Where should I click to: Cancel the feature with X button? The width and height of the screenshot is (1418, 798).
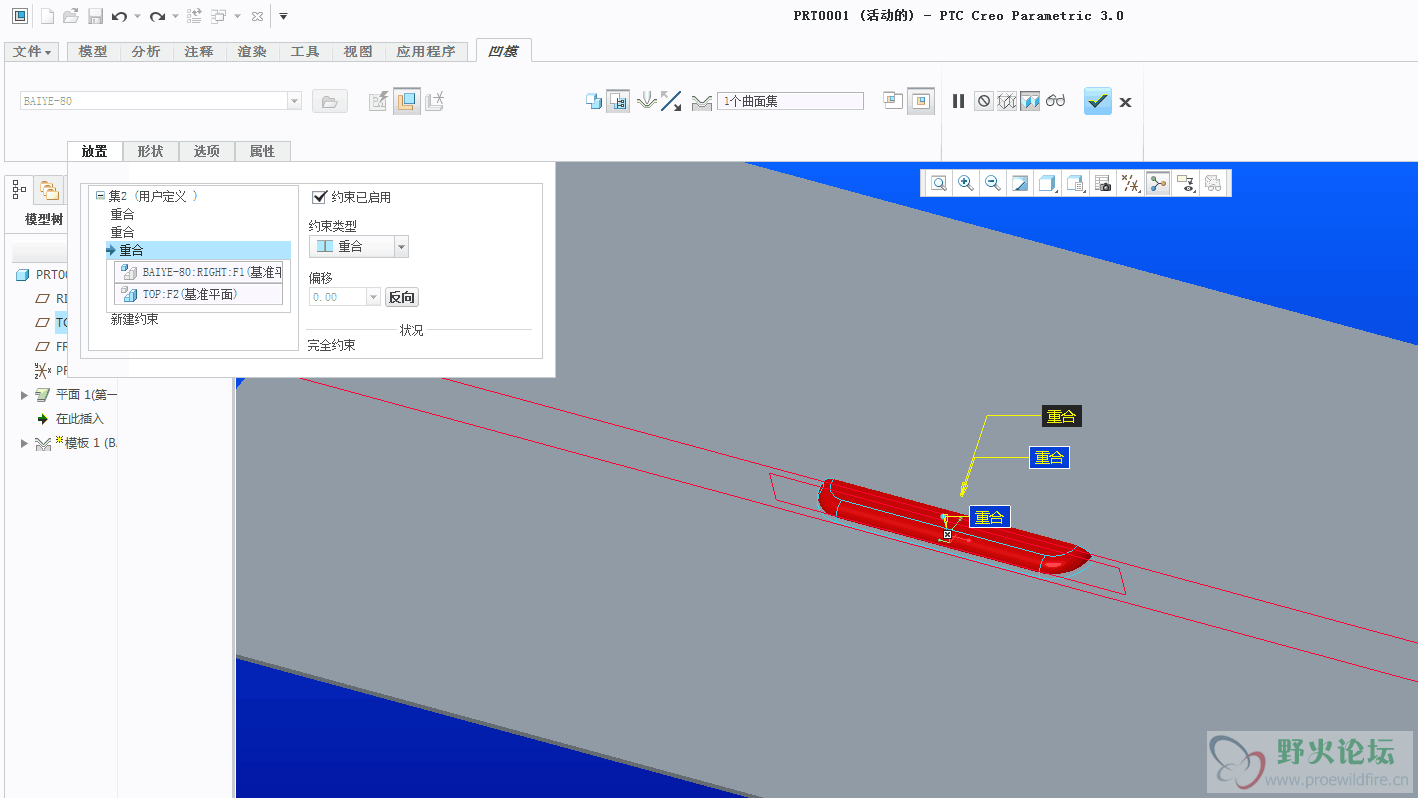(1125, 102)
